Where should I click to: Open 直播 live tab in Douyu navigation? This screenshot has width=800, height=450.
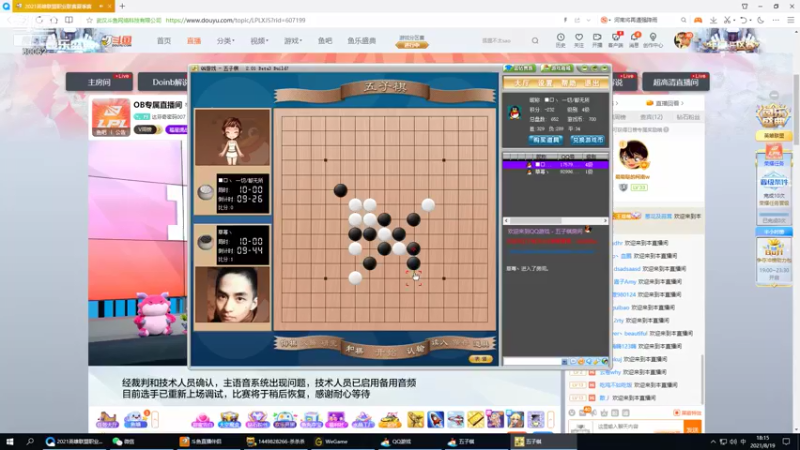(x=194, y=41)
